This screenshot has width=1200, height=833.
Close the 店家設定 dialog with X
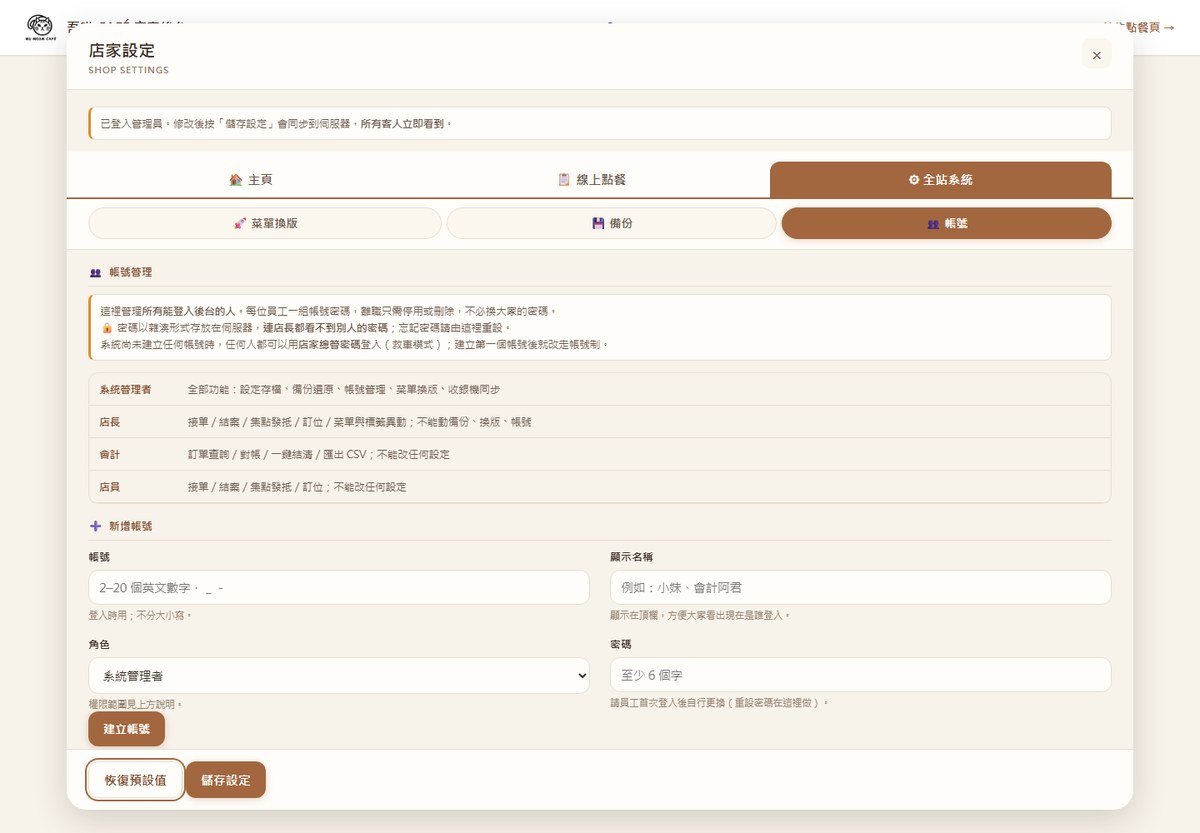point(1096,55)
